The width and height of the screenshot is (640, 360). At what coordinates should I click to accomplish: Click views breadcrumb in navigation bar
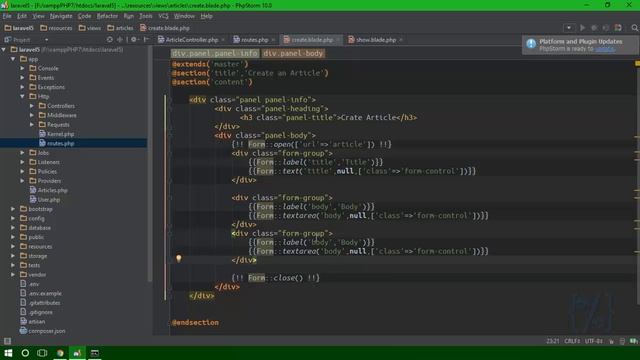[90, 28]
